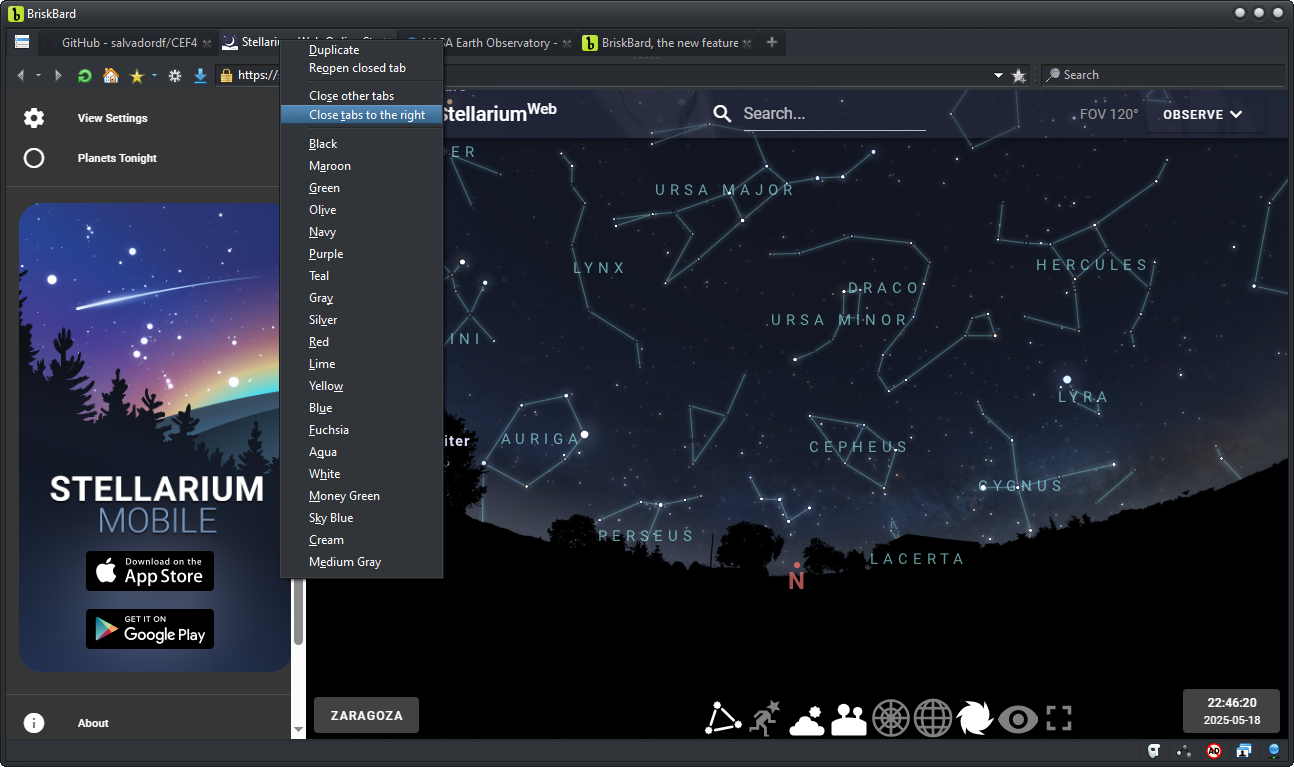
Task: Pick Fuchsia tab color
Action: 362,430
